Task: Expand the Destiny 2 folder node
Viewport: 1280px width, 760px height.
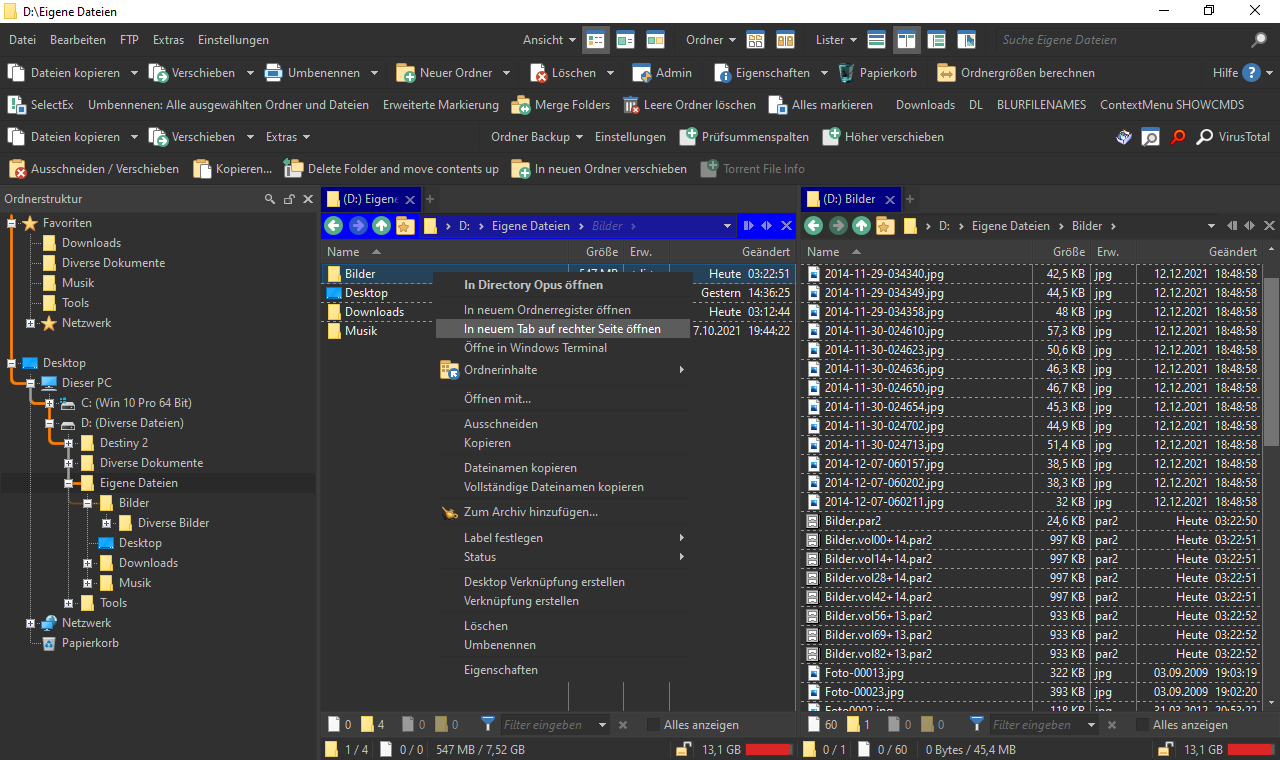Action: [x=68, y=443]
